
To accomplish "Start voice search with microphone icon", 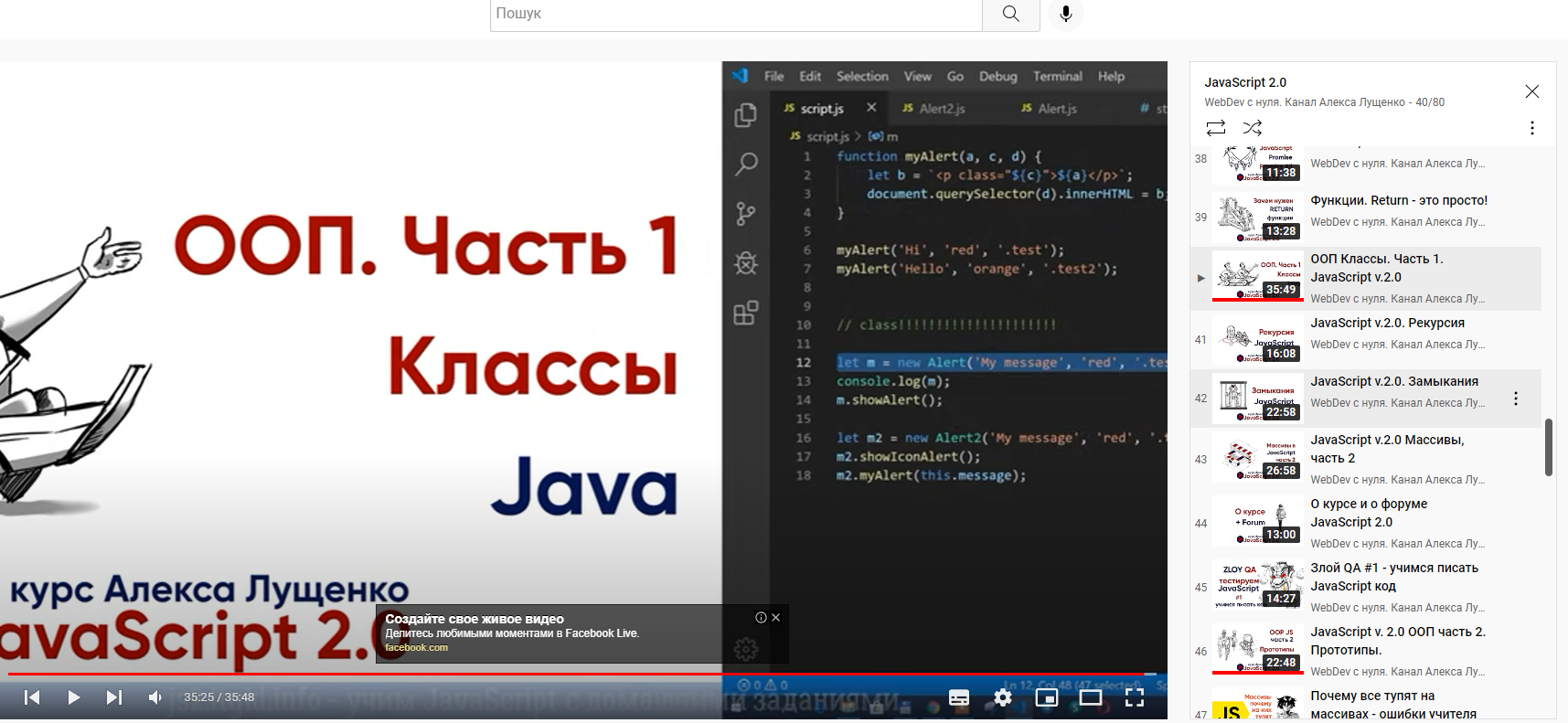I will tap(1065, 14).
